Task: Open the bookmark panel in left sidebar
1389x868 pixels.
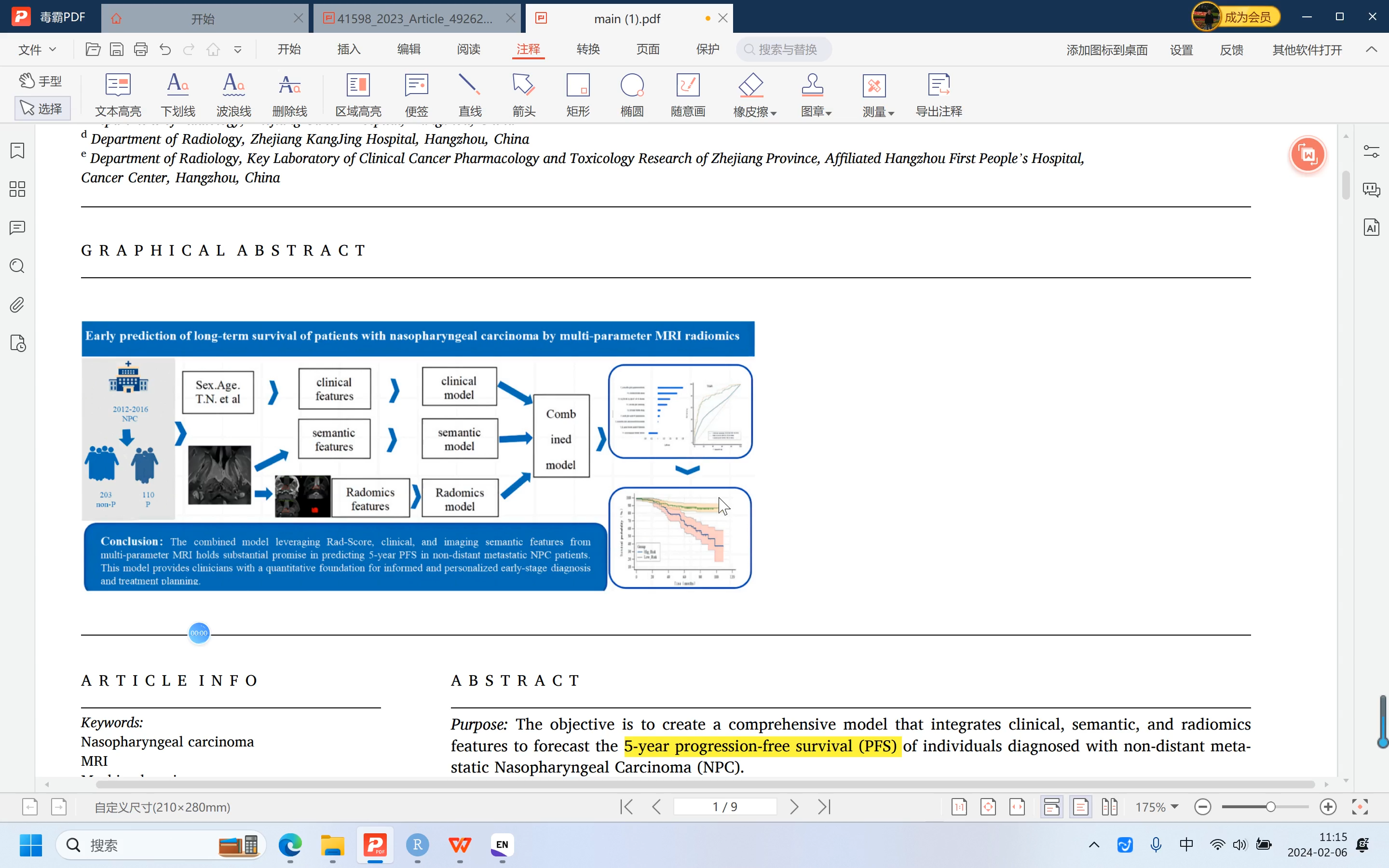Action: 17,151
